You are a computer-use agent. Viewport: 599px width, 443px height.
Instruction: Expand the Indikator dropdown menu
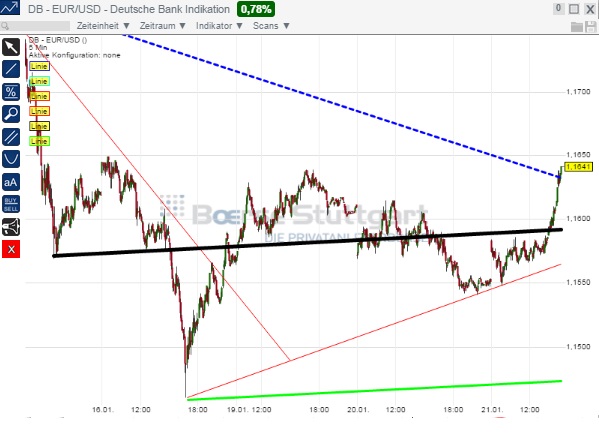point(219,26)
